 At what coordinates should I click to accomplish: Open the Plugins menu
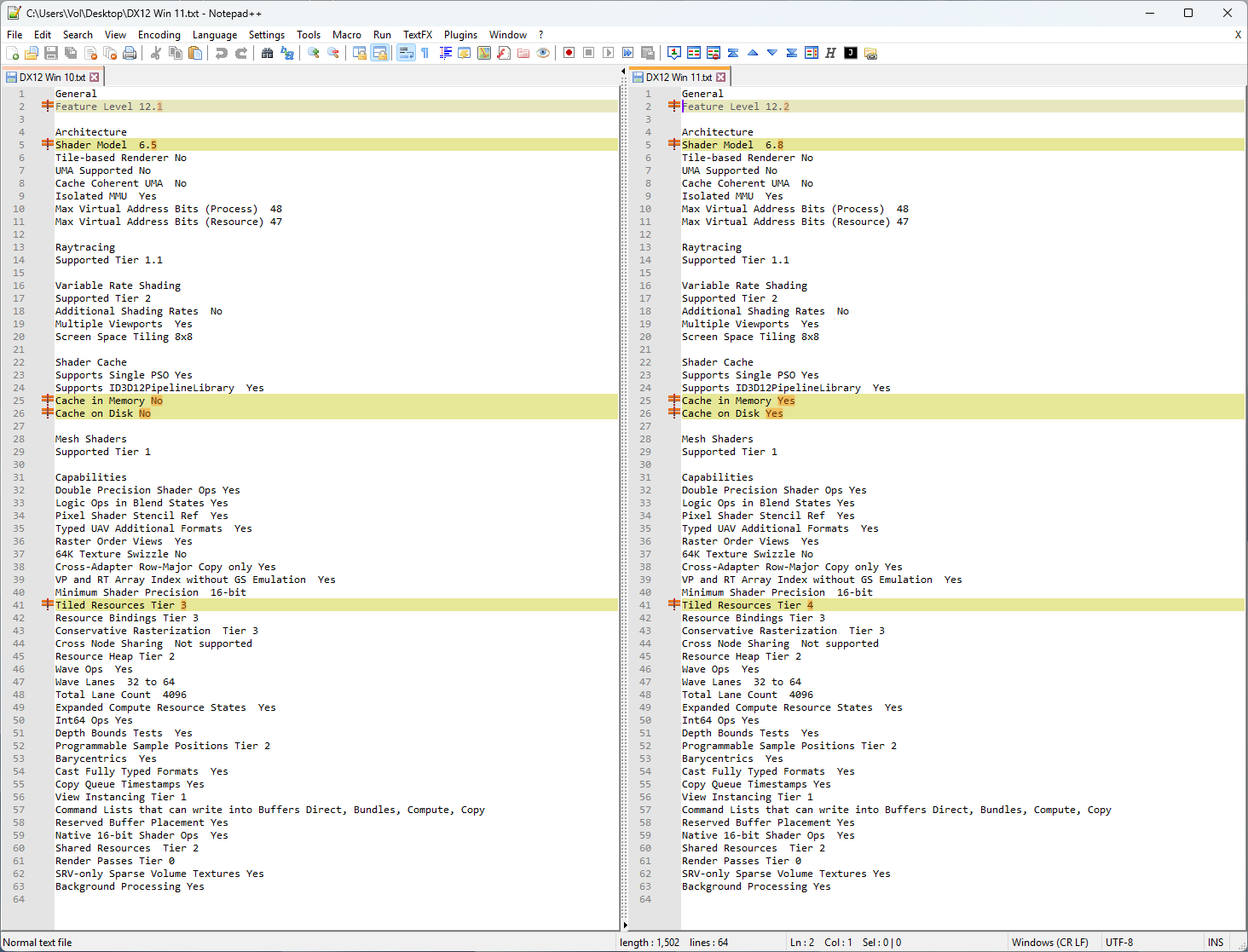[x=460, y=35]
